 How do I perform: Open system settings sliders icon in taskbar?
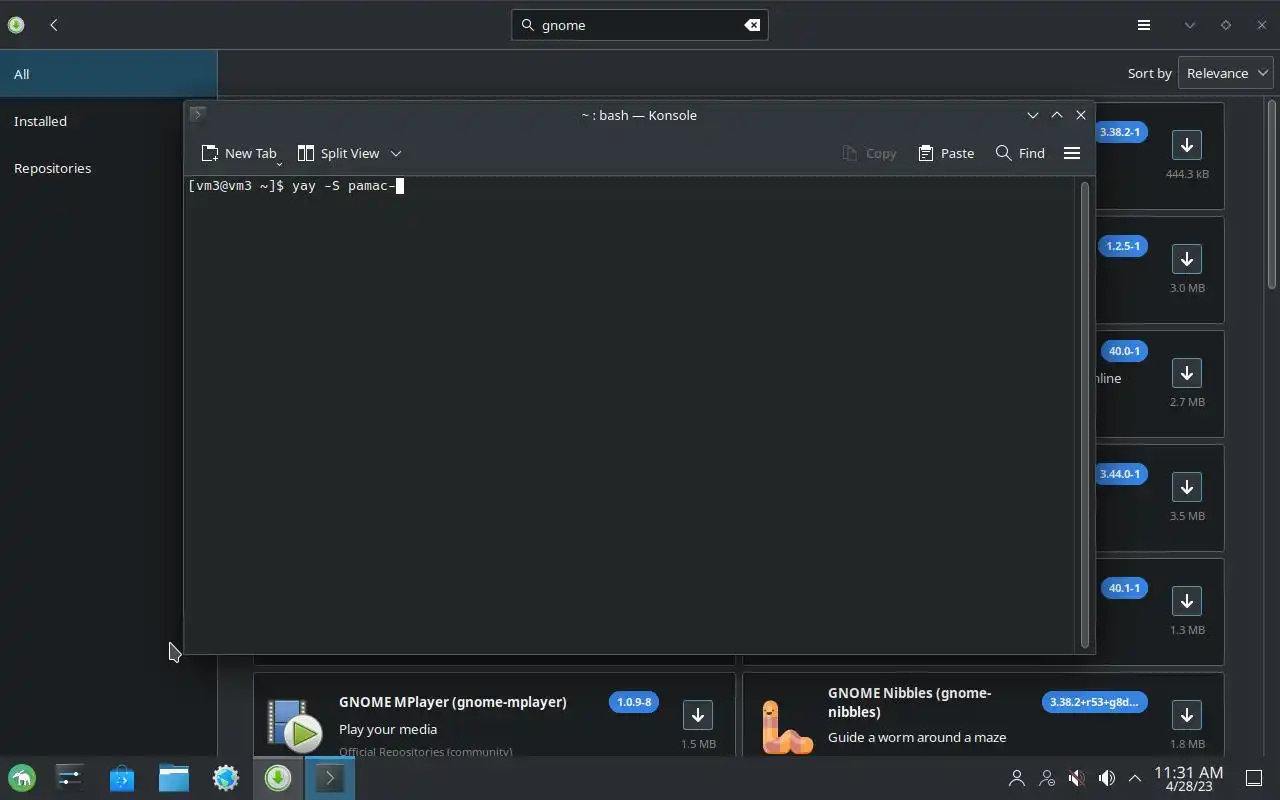click(x=69, y=777)
